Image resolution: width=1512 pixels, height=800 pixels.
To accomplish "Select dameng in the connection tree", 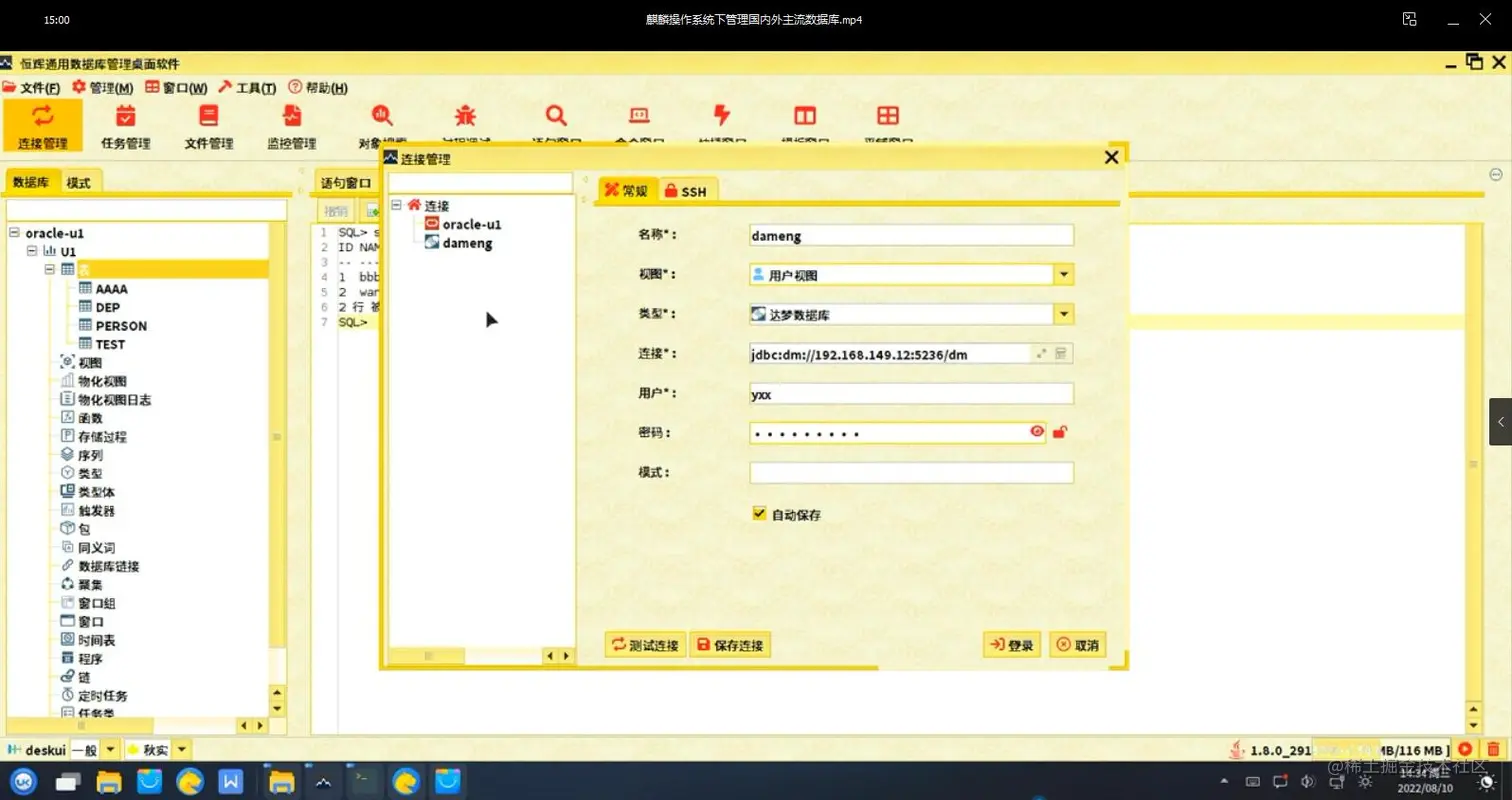I will pos(467,243).
